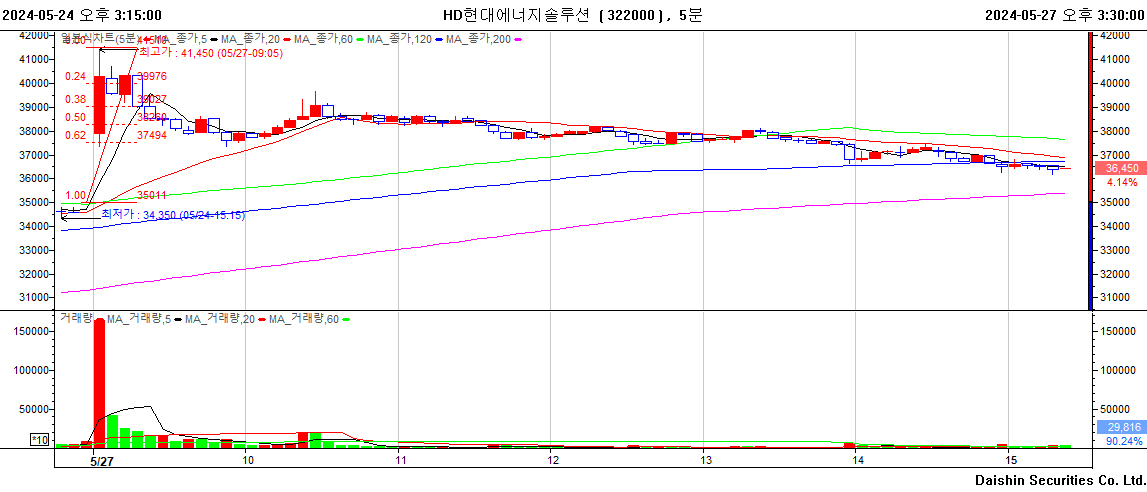
Task: Click the 14 o'clock time axis label
Action: tap(857, 461)
